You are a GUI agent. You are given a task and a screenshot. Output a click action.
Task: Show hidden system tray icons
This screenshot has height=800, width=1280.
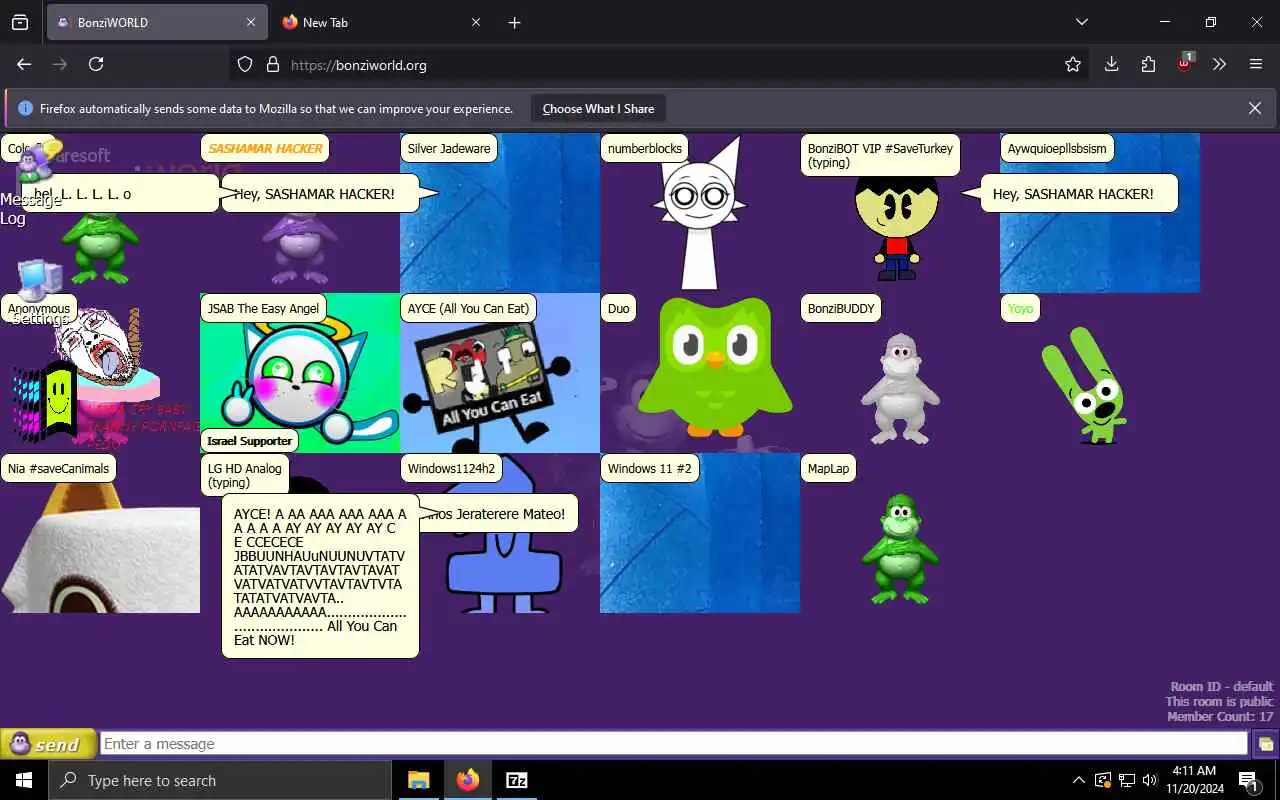1078,780
